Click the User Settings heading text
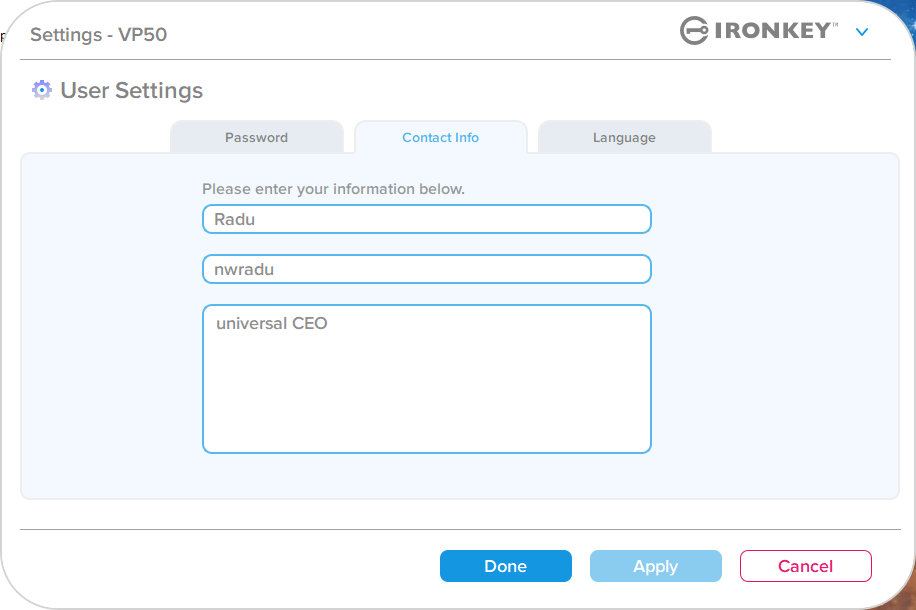 [x=131, y=91]
